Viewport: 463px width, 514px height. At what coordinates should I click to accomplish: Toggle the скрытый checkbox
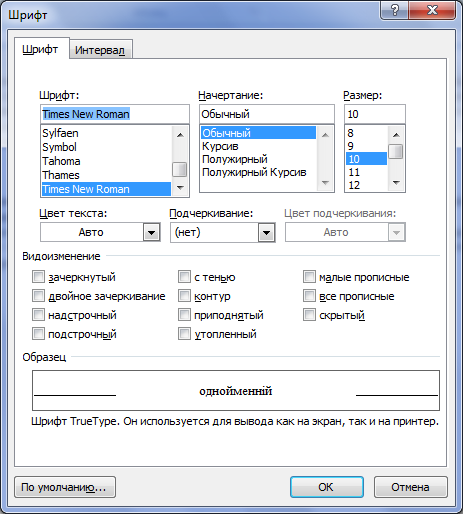tap(309, 315)
